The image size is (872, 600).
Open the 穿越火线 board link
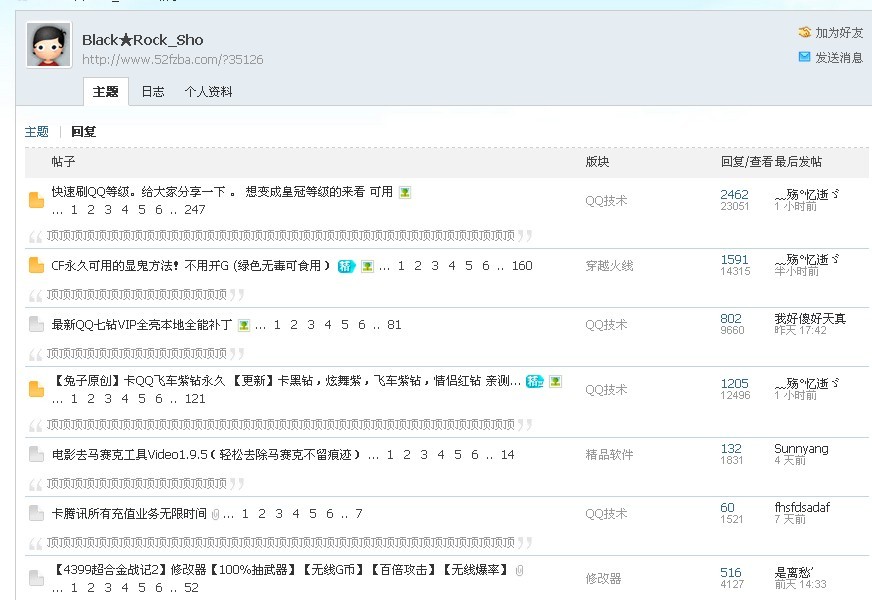click(x=609, y=266)
